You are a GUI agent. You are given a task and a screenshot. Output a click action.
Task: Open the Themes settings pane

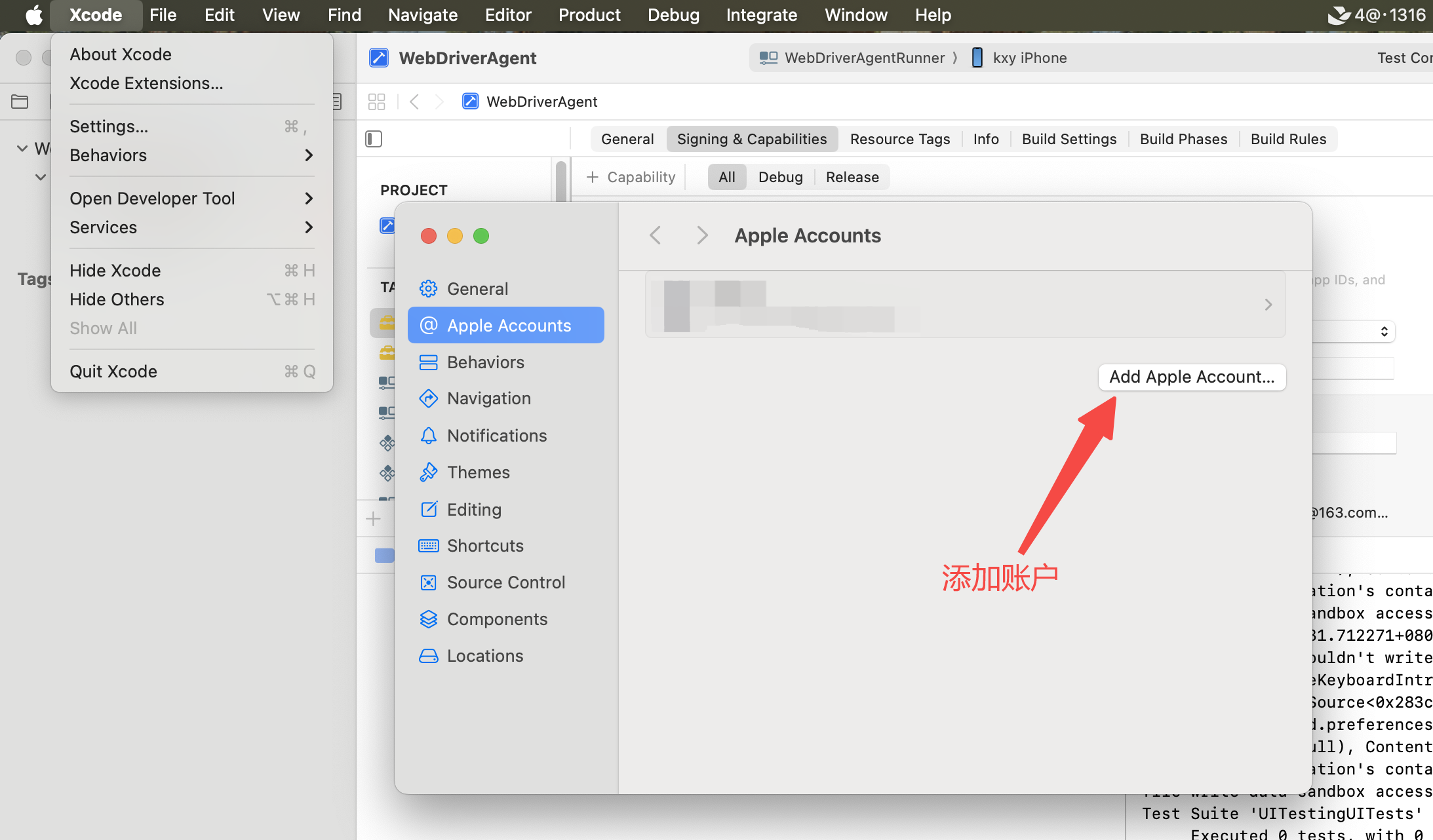pos(478,472)
